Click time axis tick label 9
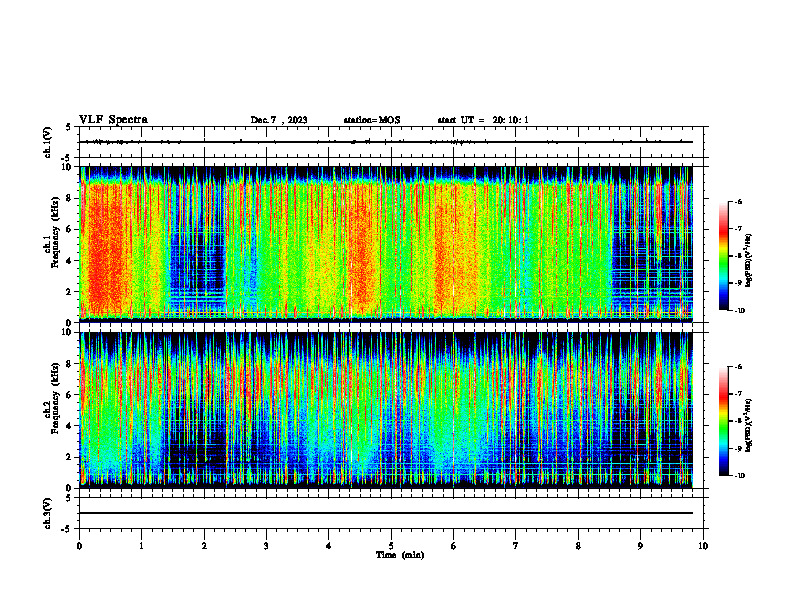792x612 pixels. 640,546
